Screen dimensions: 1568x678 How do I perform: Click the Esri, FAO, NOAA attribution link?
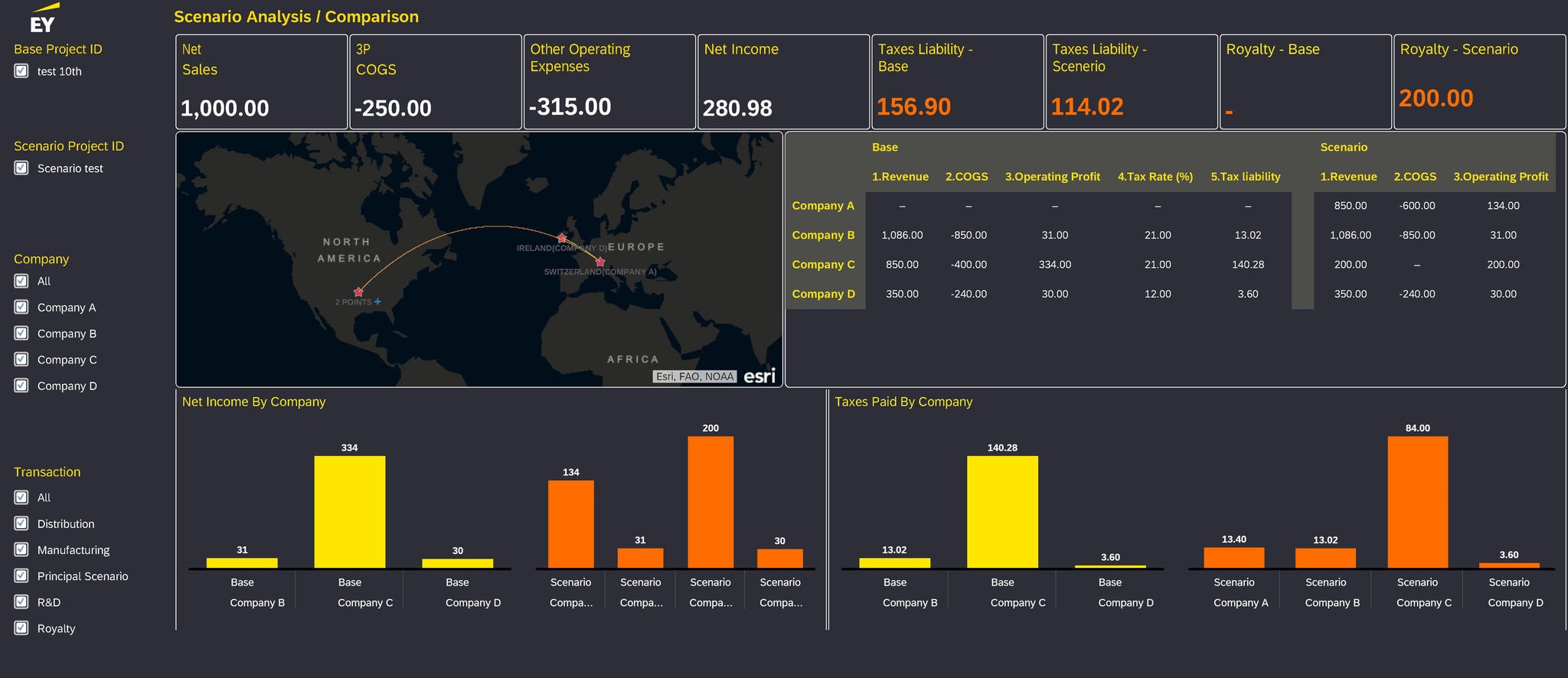point(694,376)
